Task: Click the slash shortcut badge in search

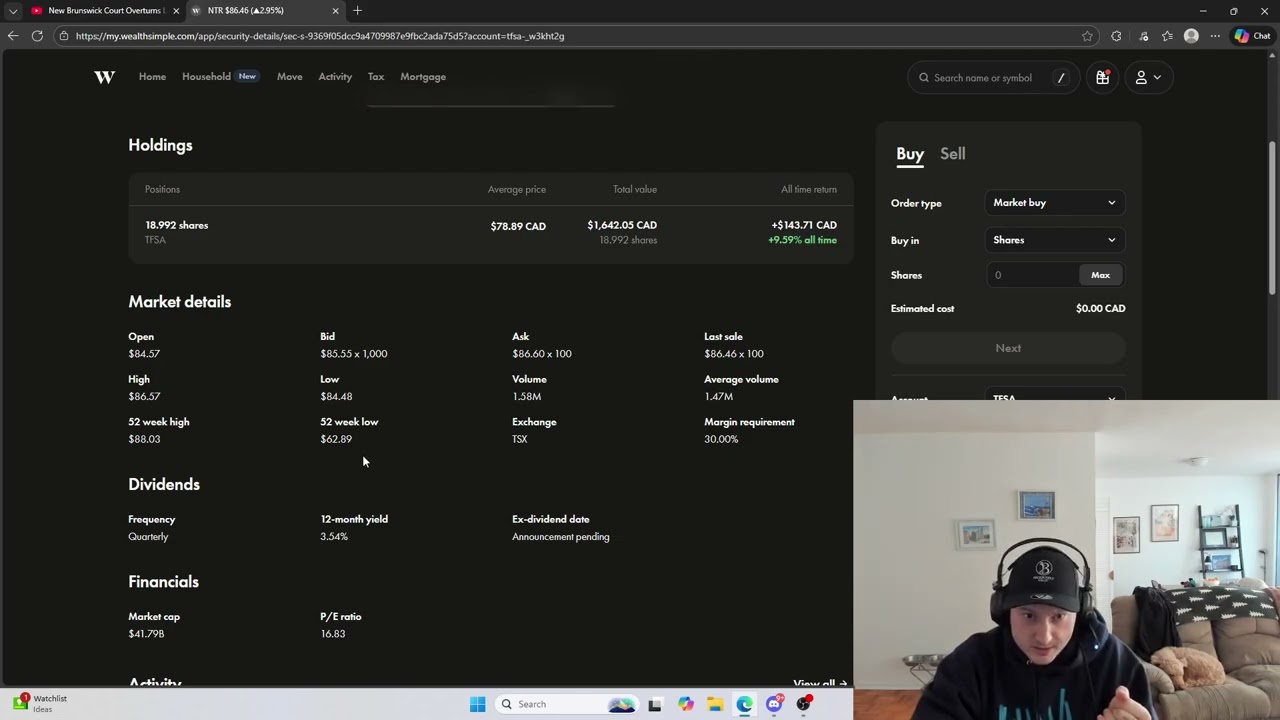Action: (x=1061, y=77)
